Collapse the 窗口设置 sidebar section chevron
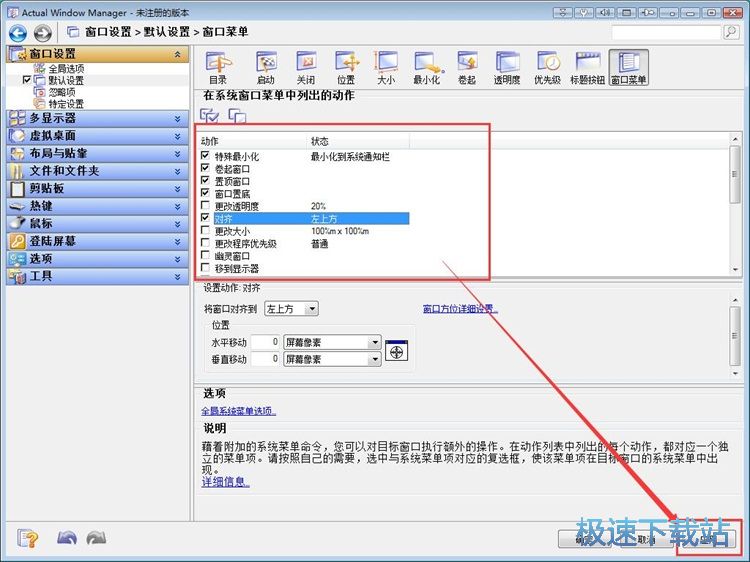This screenshot has height=562, width=750. (x=177, y=54)
